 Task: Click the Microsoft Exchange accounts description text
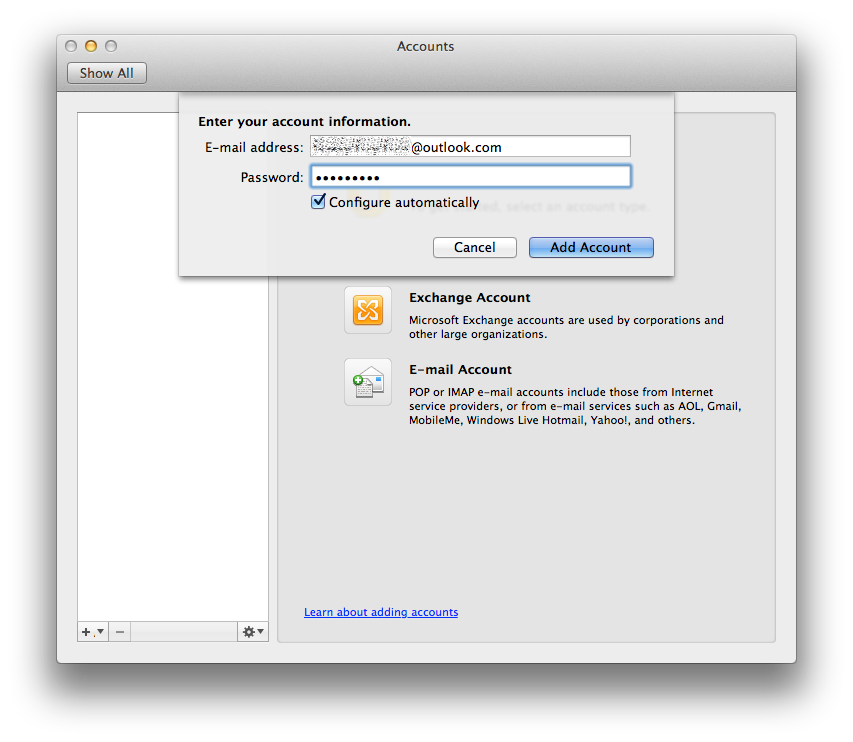tap(566, 327)
